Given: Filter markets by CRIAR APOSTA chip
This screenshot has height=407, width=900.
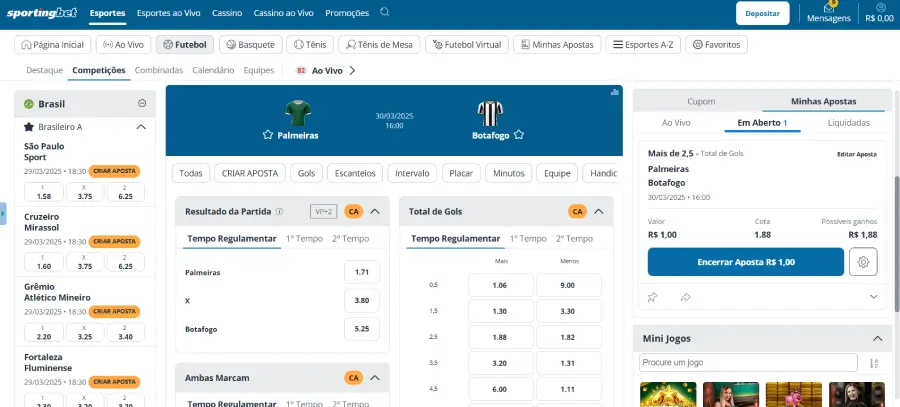Looking at the screenshot, I should 250,173.
